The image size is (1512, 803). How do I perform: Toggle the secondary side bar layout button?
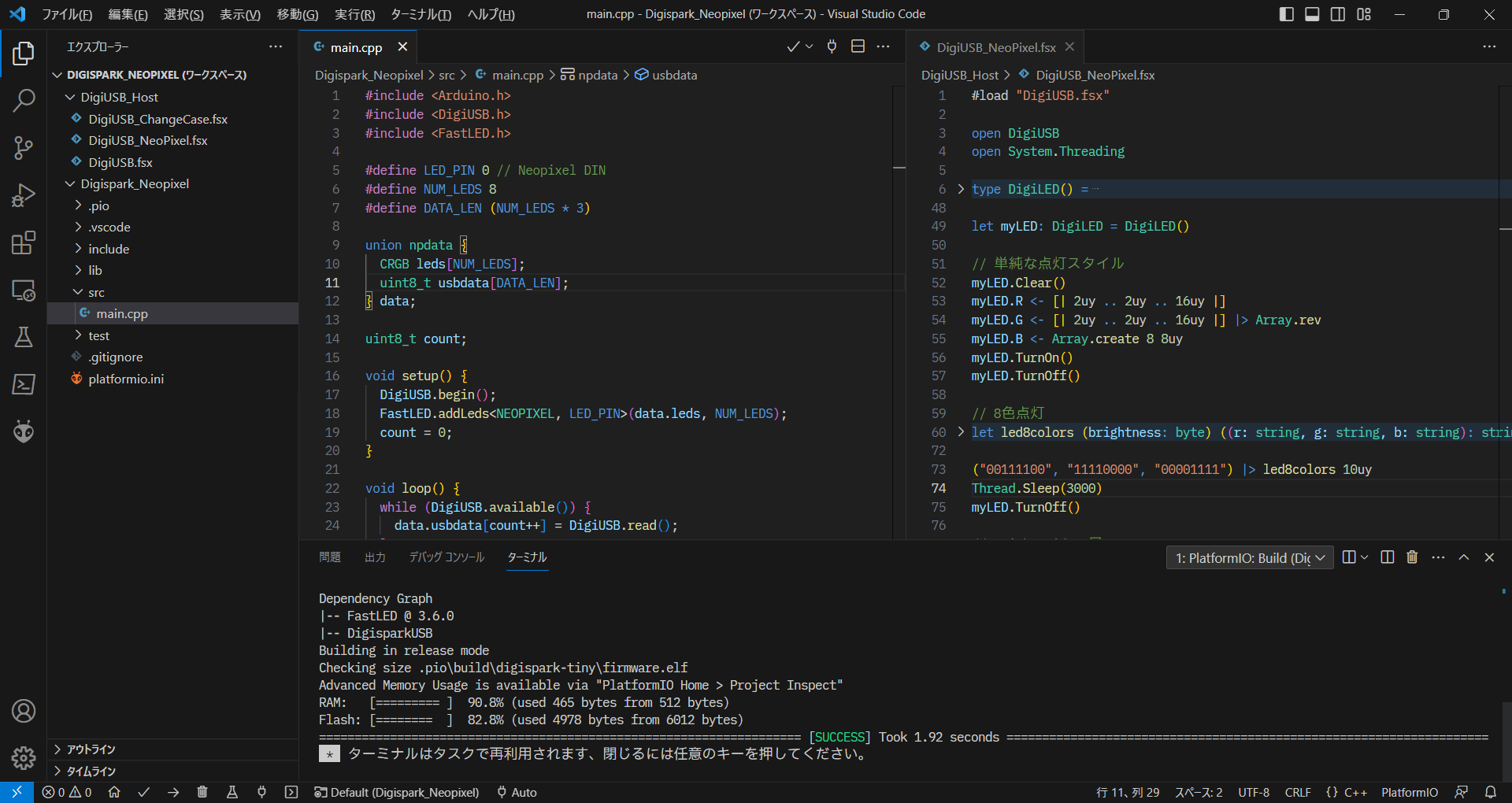pos(1338,14)
